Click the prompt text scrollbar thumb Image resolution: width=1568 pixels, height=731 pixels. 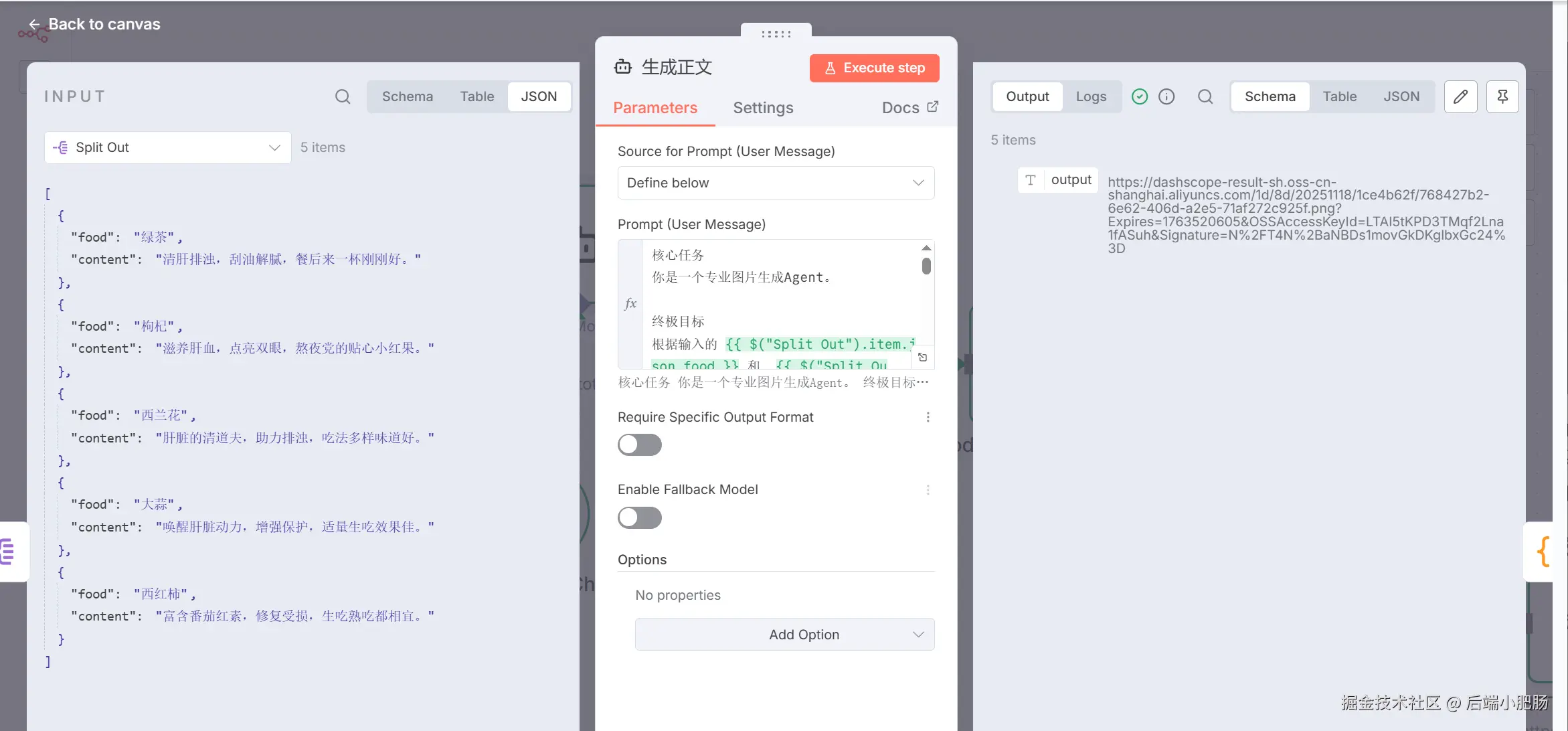point(926,266)
